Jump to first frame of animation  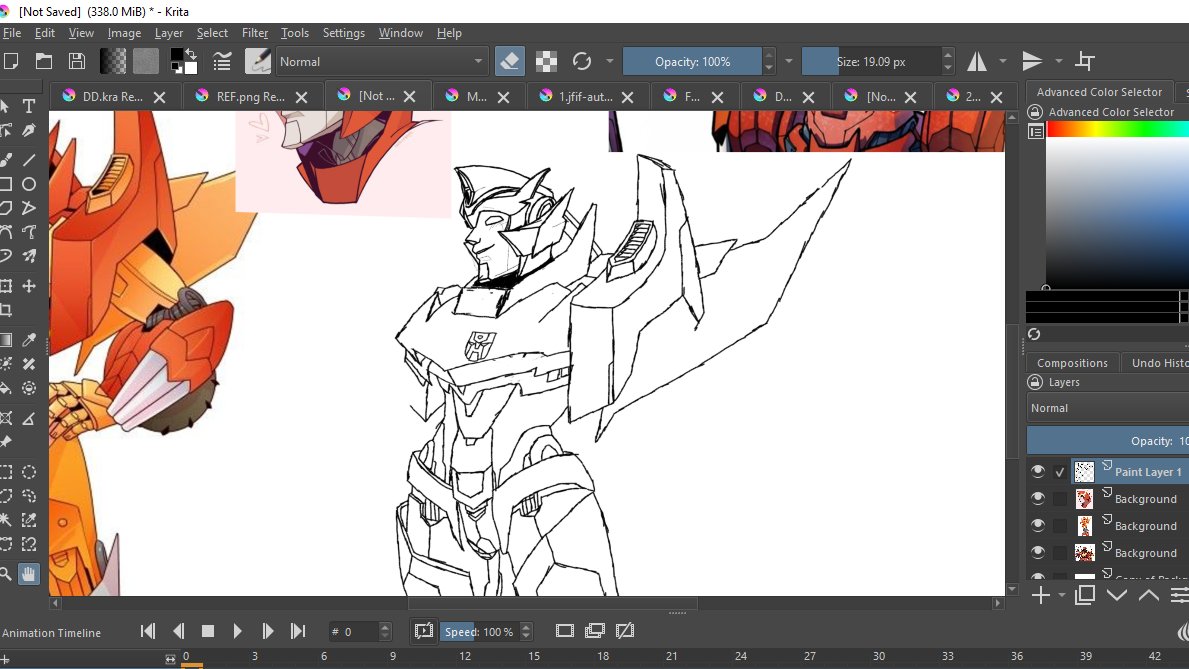pos(148,631)
